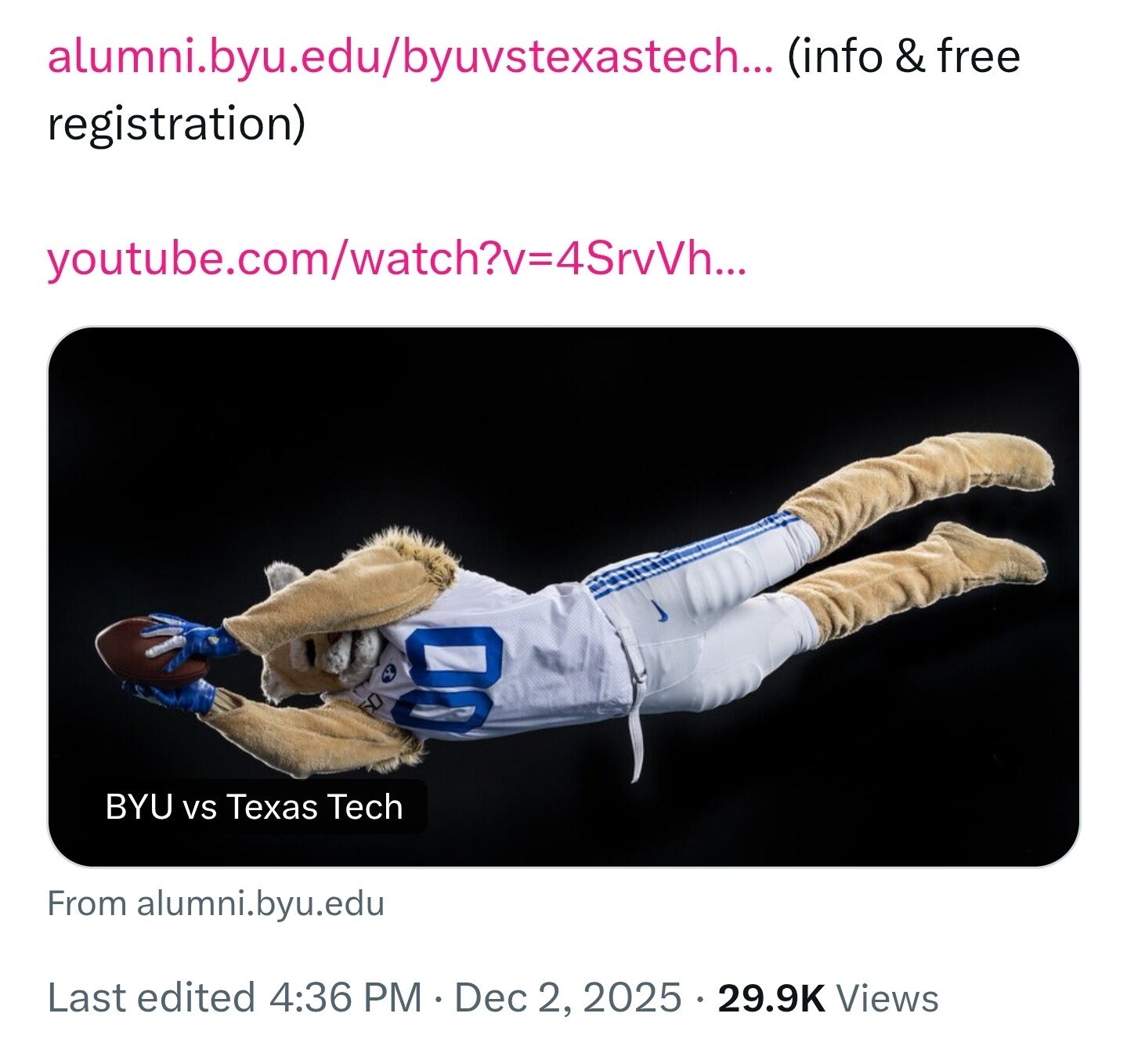Viewport: 1127px width, 1064px height.
Task: Open the "From alumni.byu.edu" source link
Action: click(x=215, y=903)
